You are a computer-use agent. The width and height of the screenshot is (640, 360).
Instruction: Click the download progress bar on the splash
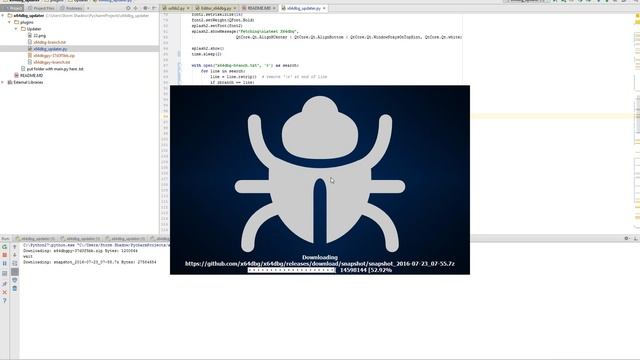(x=291, y=270)
